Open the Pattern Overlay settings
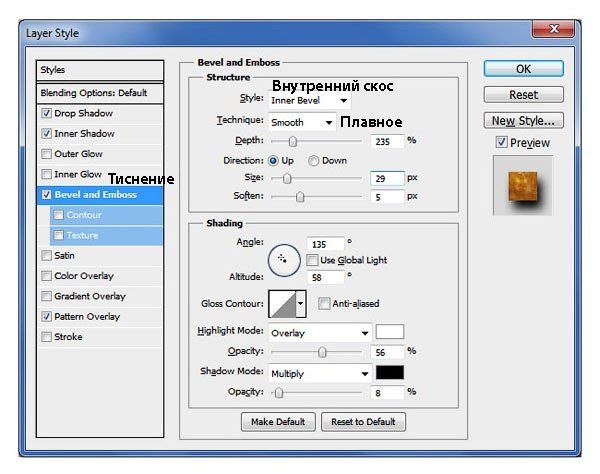The width and height of the screenshot is (600, 474). click(87, 316)
